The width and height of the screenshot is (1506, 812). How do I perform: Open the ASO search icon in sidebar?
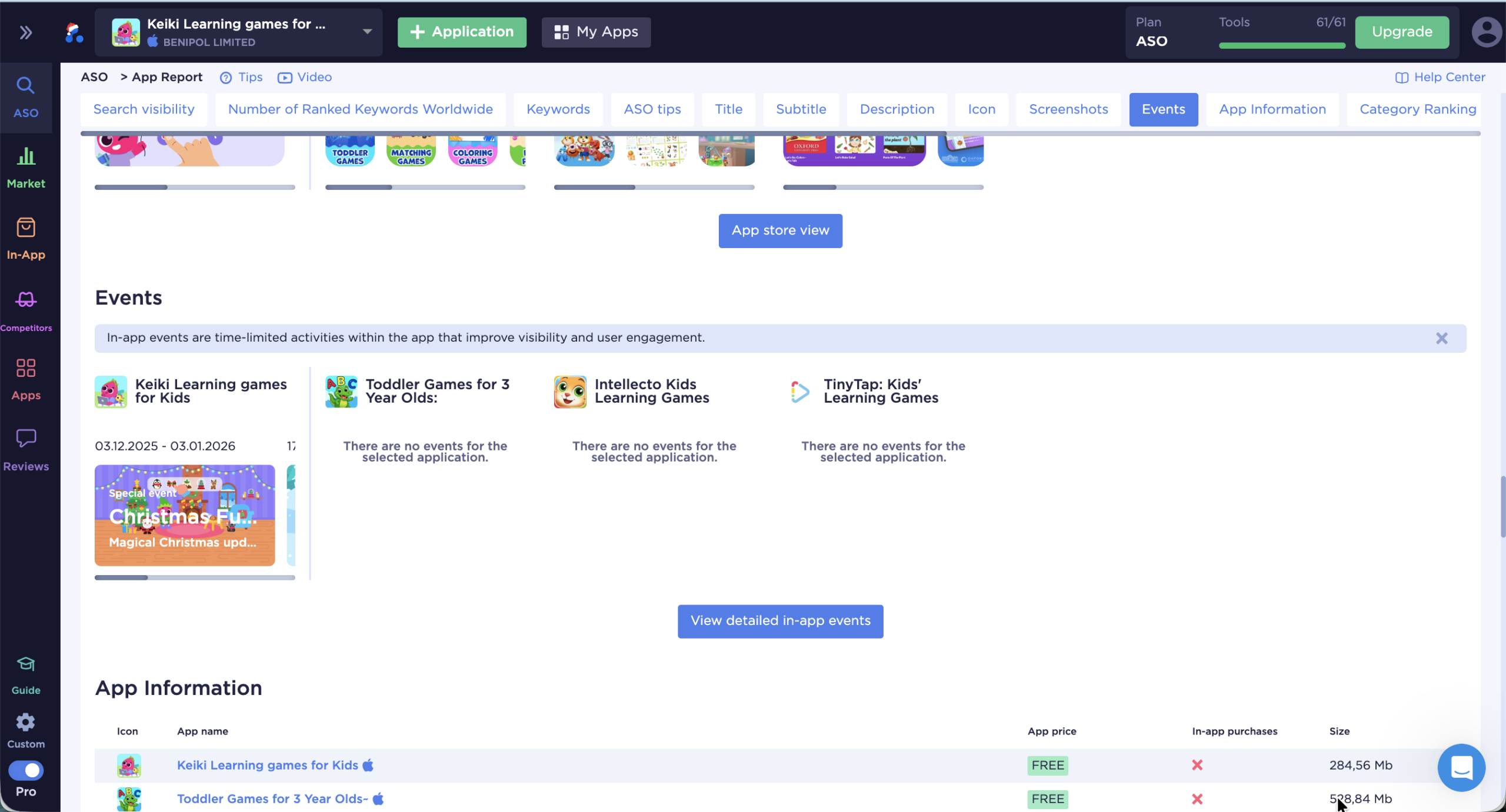(25, 86)
